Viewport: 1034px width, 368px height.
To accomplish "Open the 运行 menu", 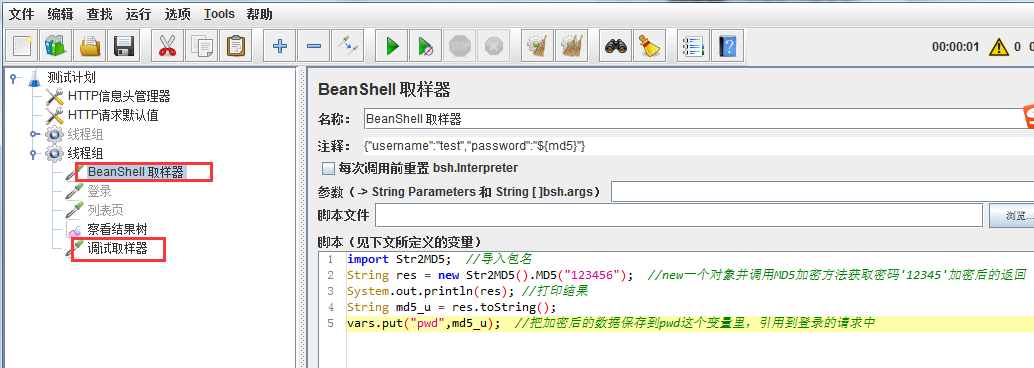I will pos(138,14).
